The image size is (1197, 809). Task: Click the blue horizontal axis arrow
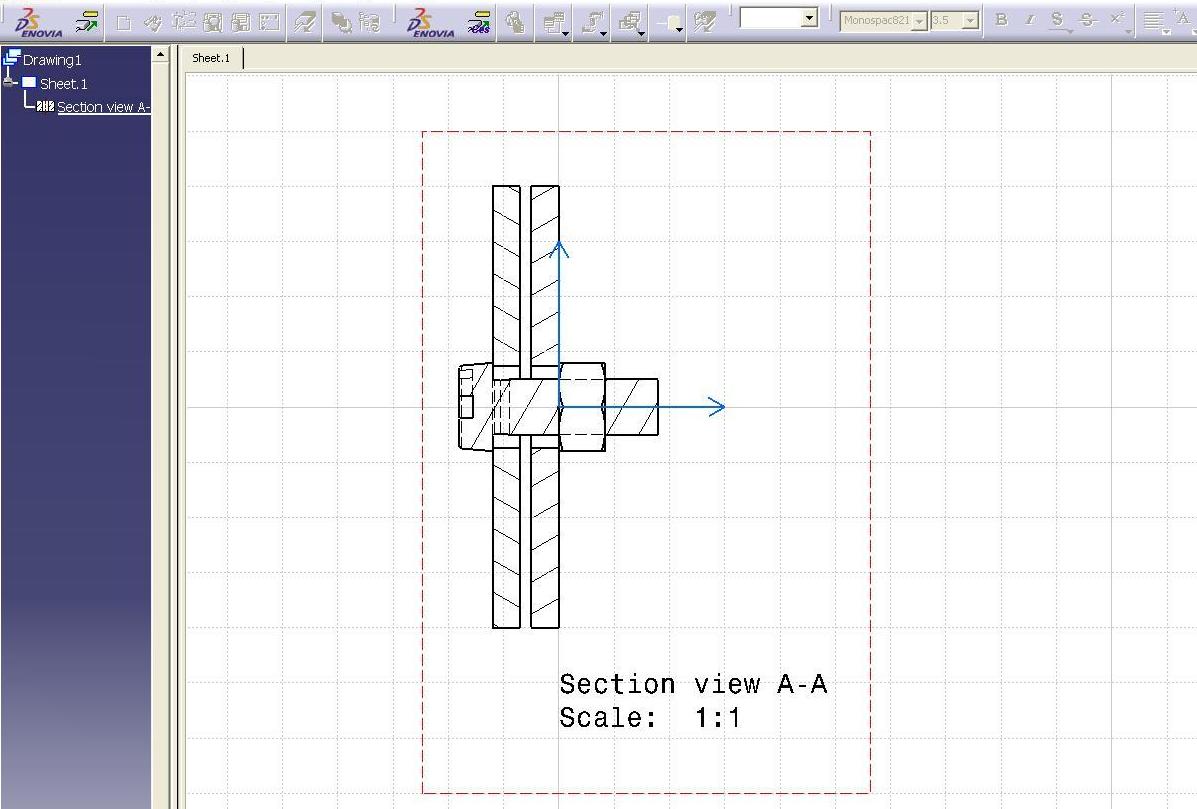tap(642, 407)
